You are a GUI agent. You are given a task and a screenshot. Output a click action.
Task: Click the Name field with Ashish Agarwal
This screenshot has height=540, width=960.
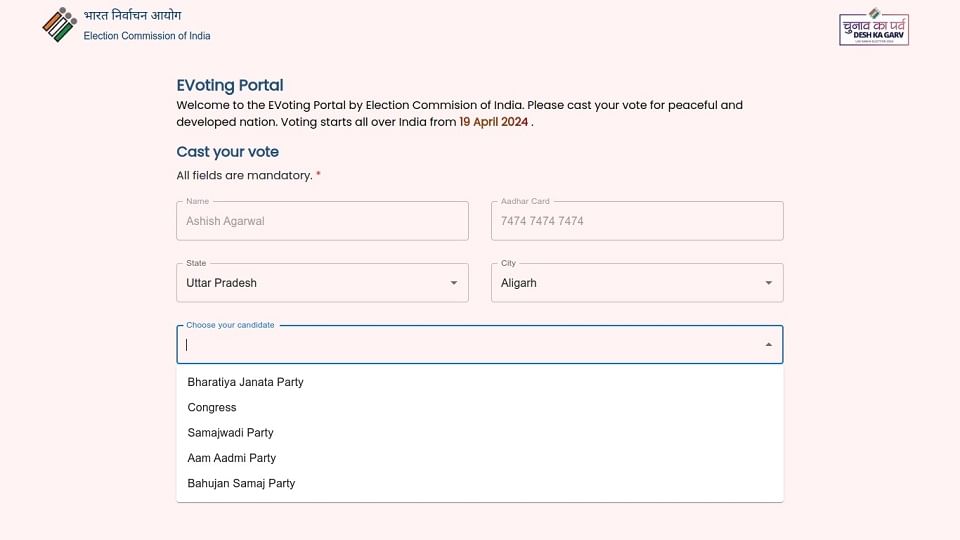[x=322, y=221]
